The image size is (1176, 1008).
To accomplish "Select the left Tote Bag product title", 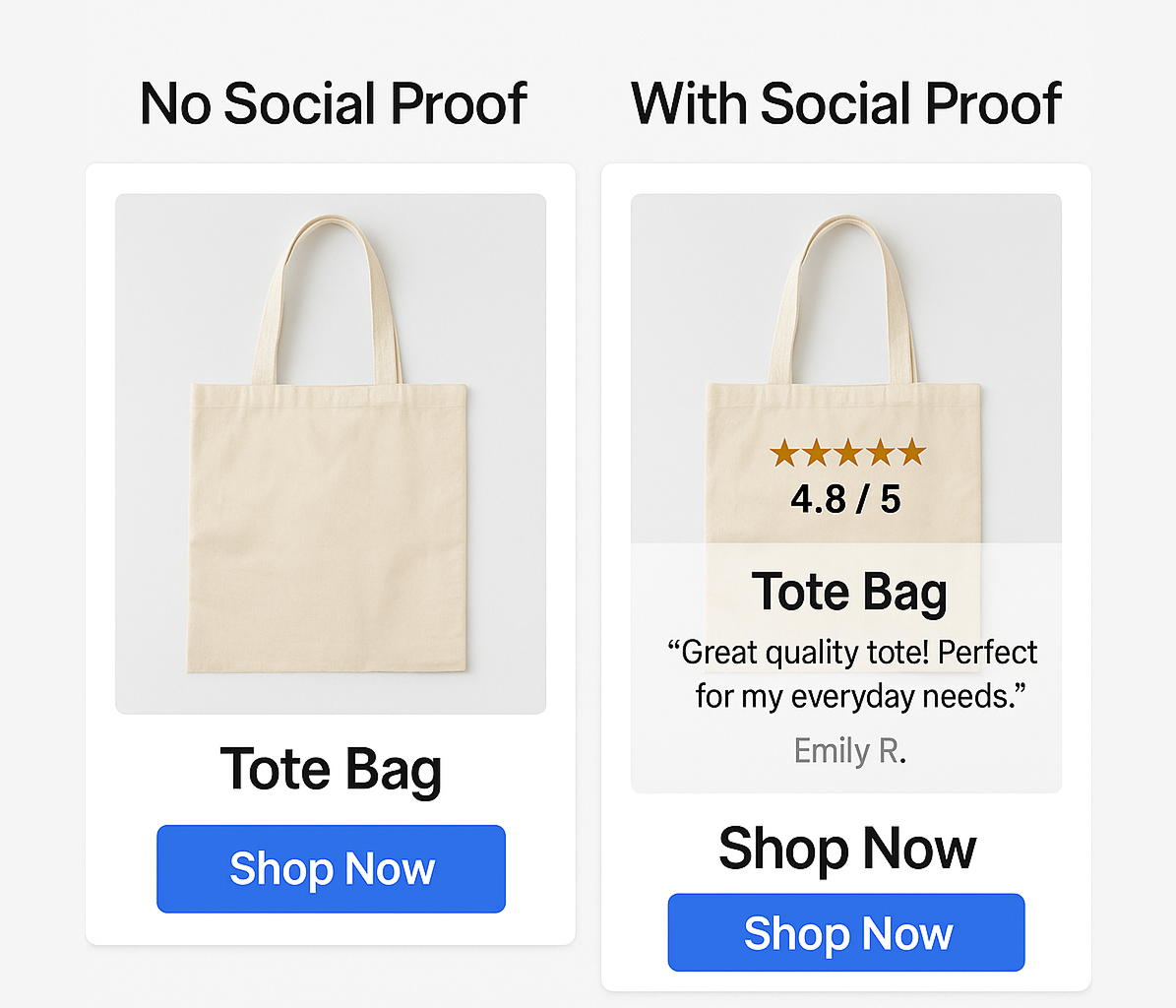I will pyautogui.click(x=331, y=769).
